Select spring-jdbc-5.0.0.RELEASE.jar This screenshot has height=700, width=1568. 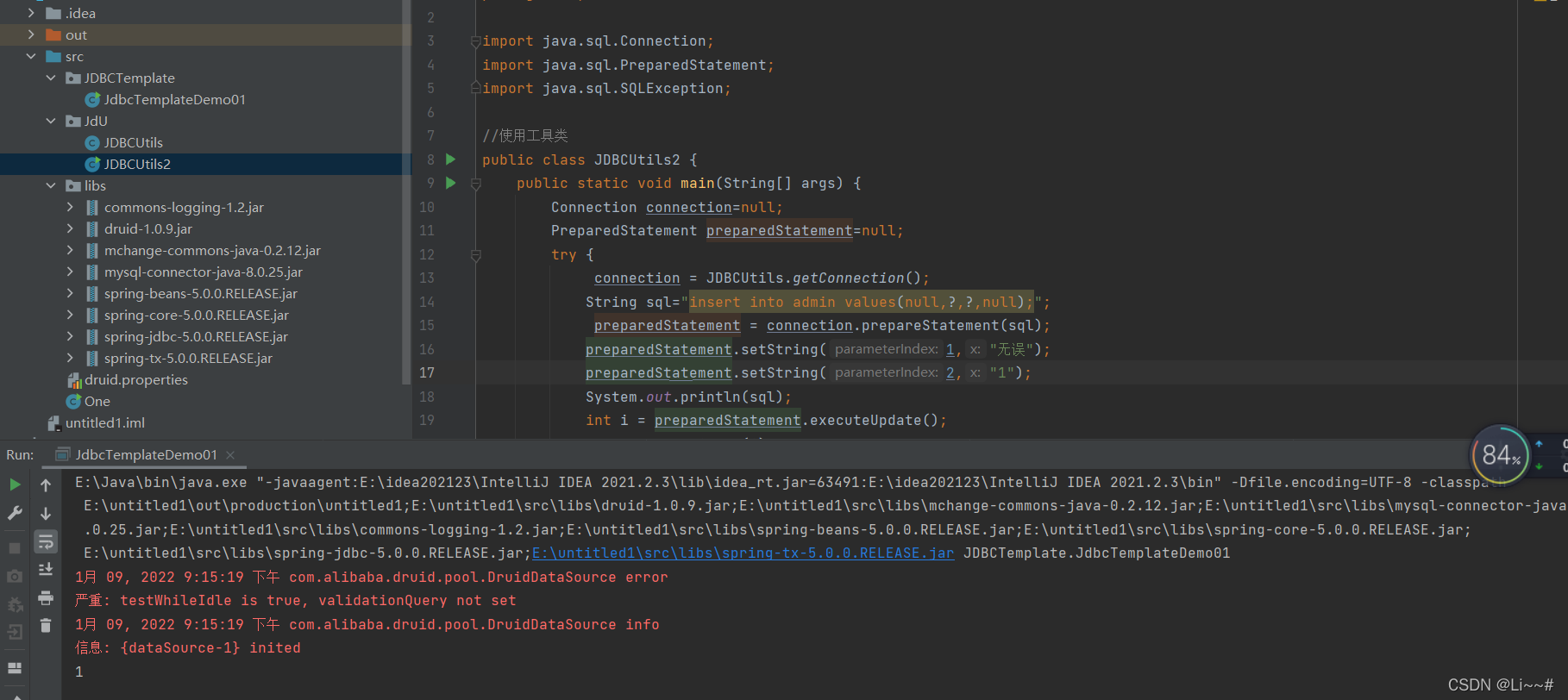click(x=196, y=336)
